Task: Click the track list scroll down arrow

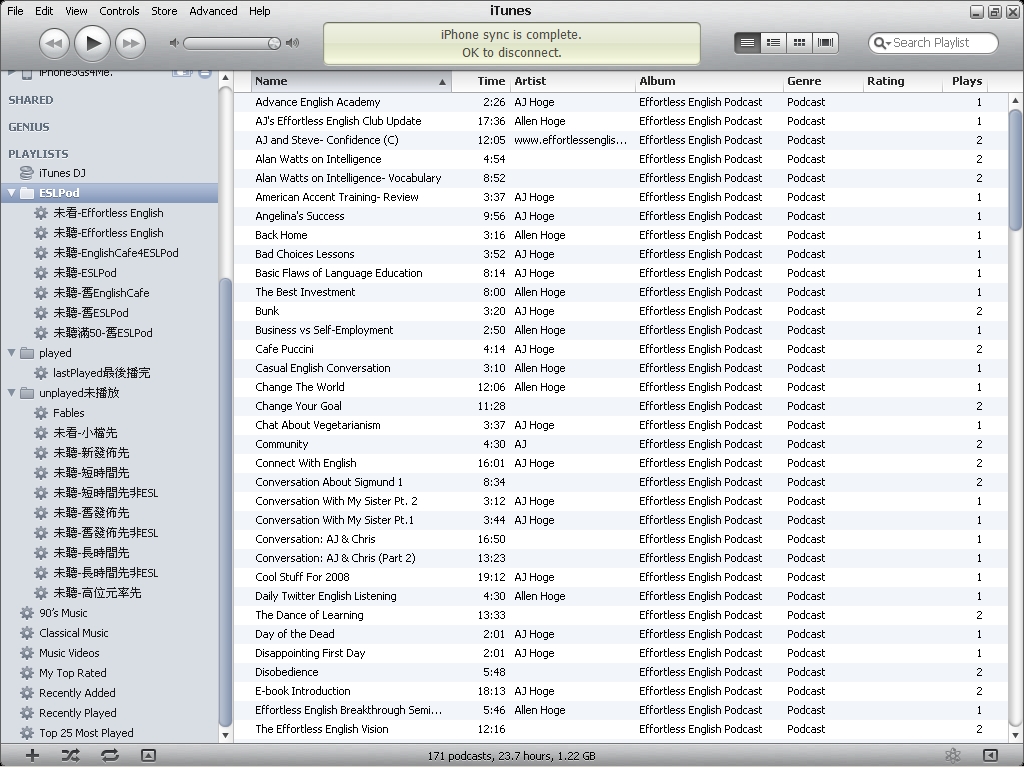Action: (1016, 735)
